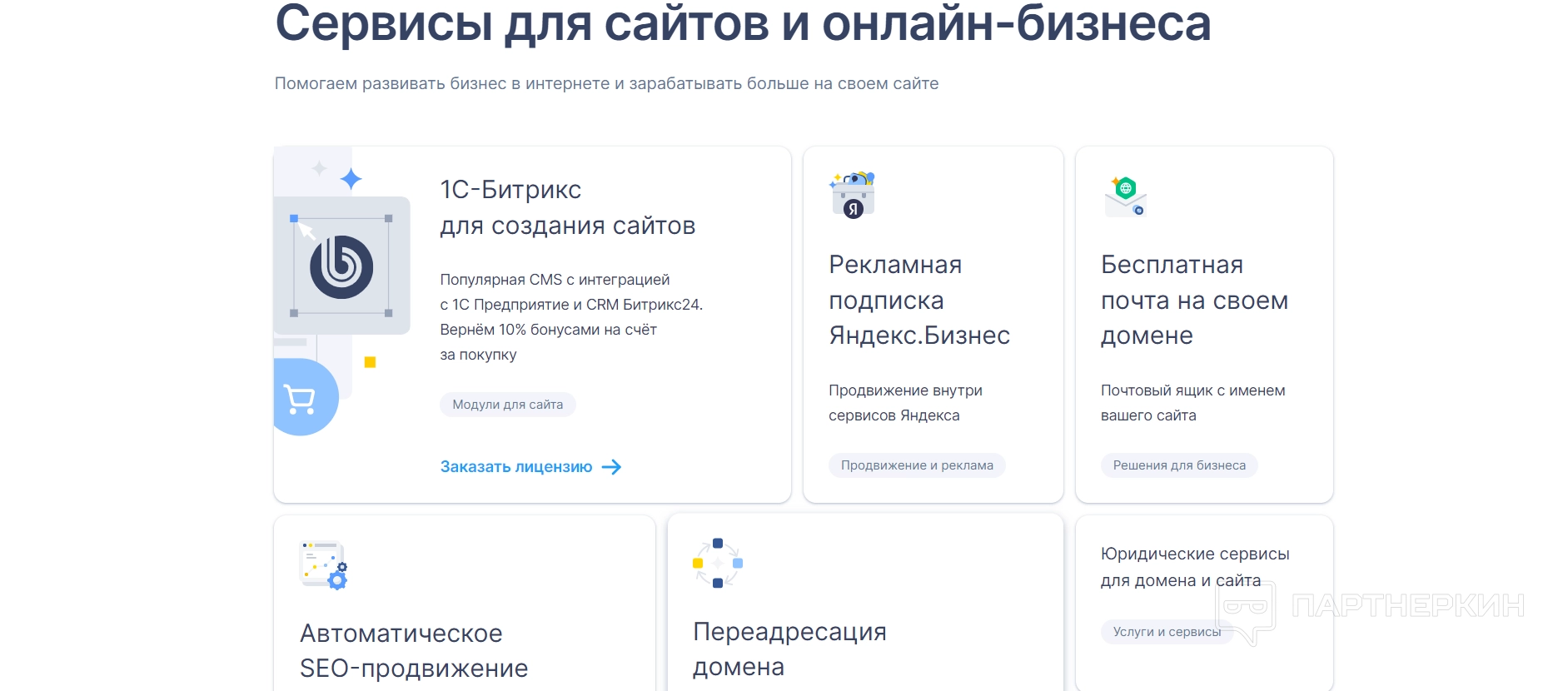Open Переадресация домена card title
Screen dimensions: 1568x691
[789, 649]
